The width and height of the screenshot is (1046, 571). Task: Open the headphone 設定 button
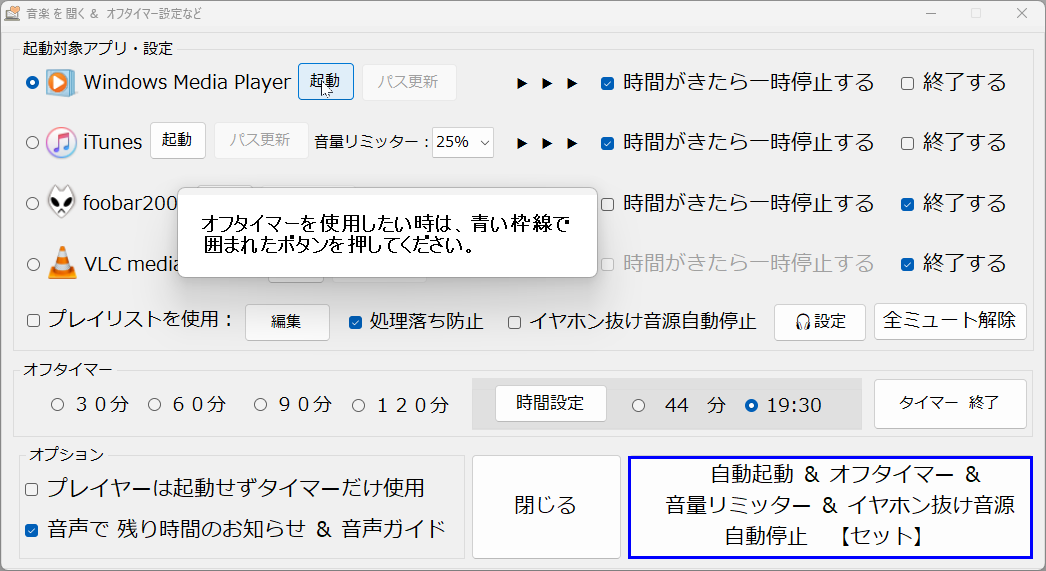tap(820, 322)
